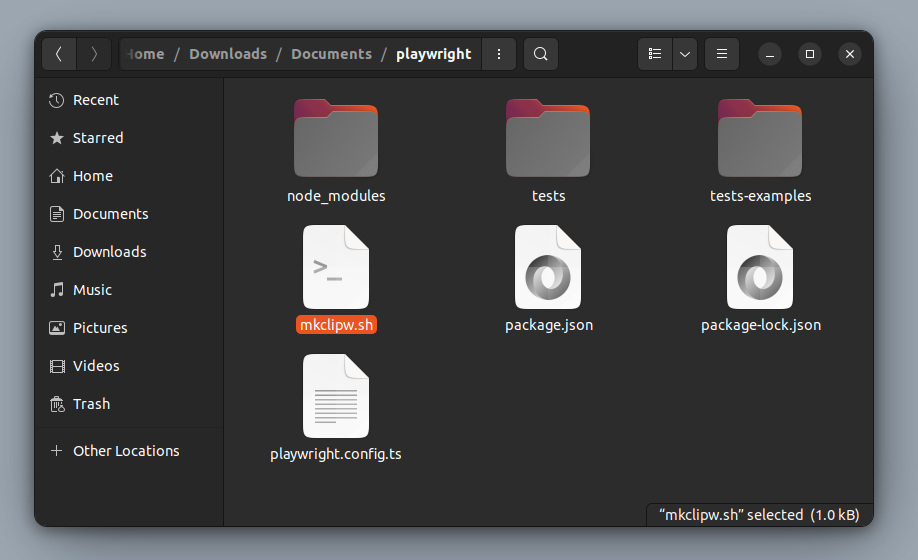Go to Documents in the path bar
The height and width of the screenshot is (560, 918).
[331, 54]
